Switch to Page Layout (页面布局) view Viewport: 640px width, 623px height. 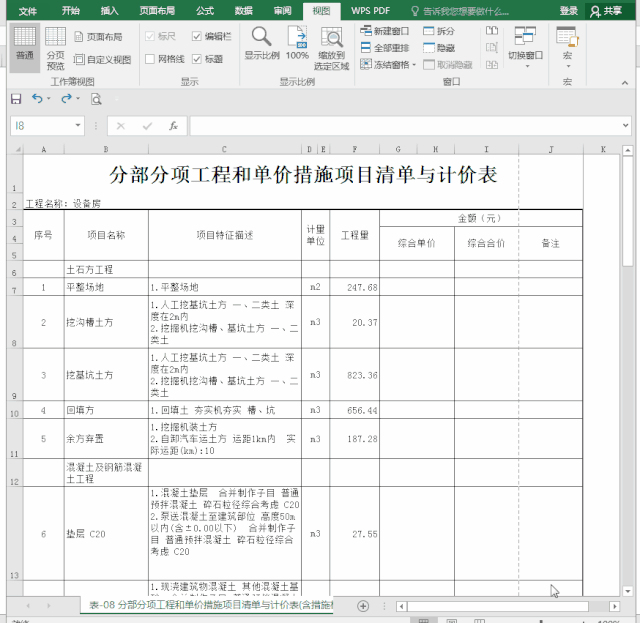click(98, 37)
